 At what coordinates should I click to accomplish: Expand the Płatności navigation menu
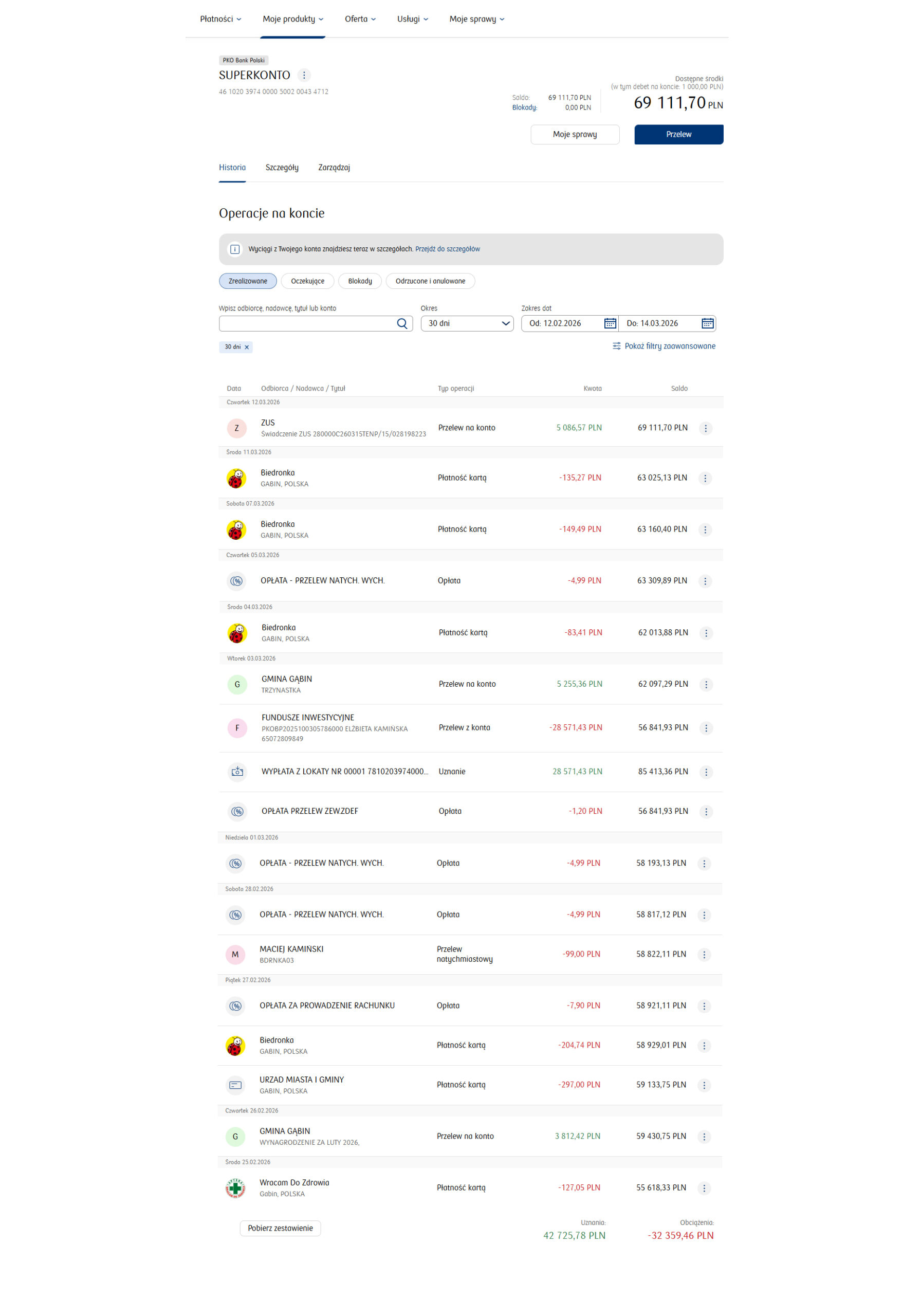pos(220,19)
